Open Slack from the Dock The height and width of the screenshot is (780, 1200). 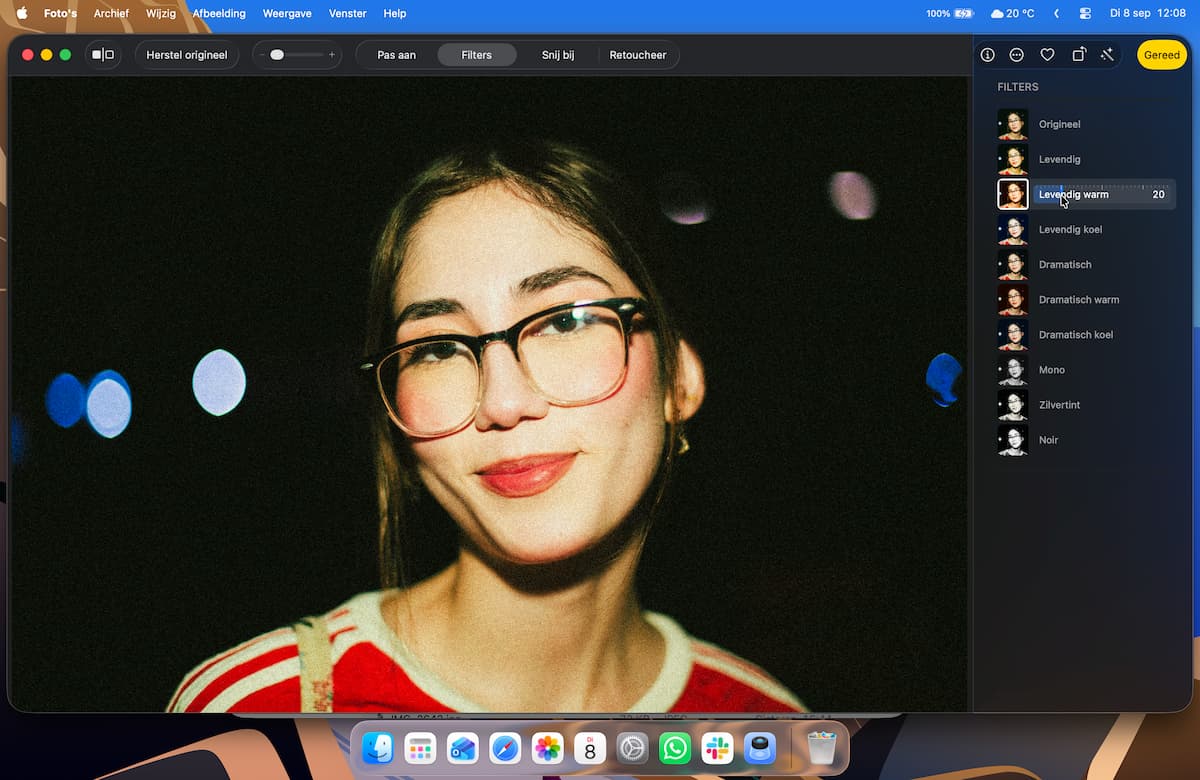click(x=717, y=748)
